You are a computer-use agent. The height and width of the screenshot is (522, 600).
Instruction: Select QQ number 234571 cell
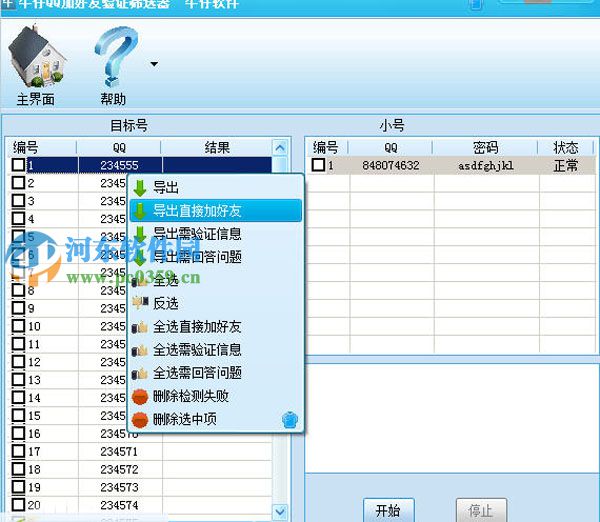[120, 452]
